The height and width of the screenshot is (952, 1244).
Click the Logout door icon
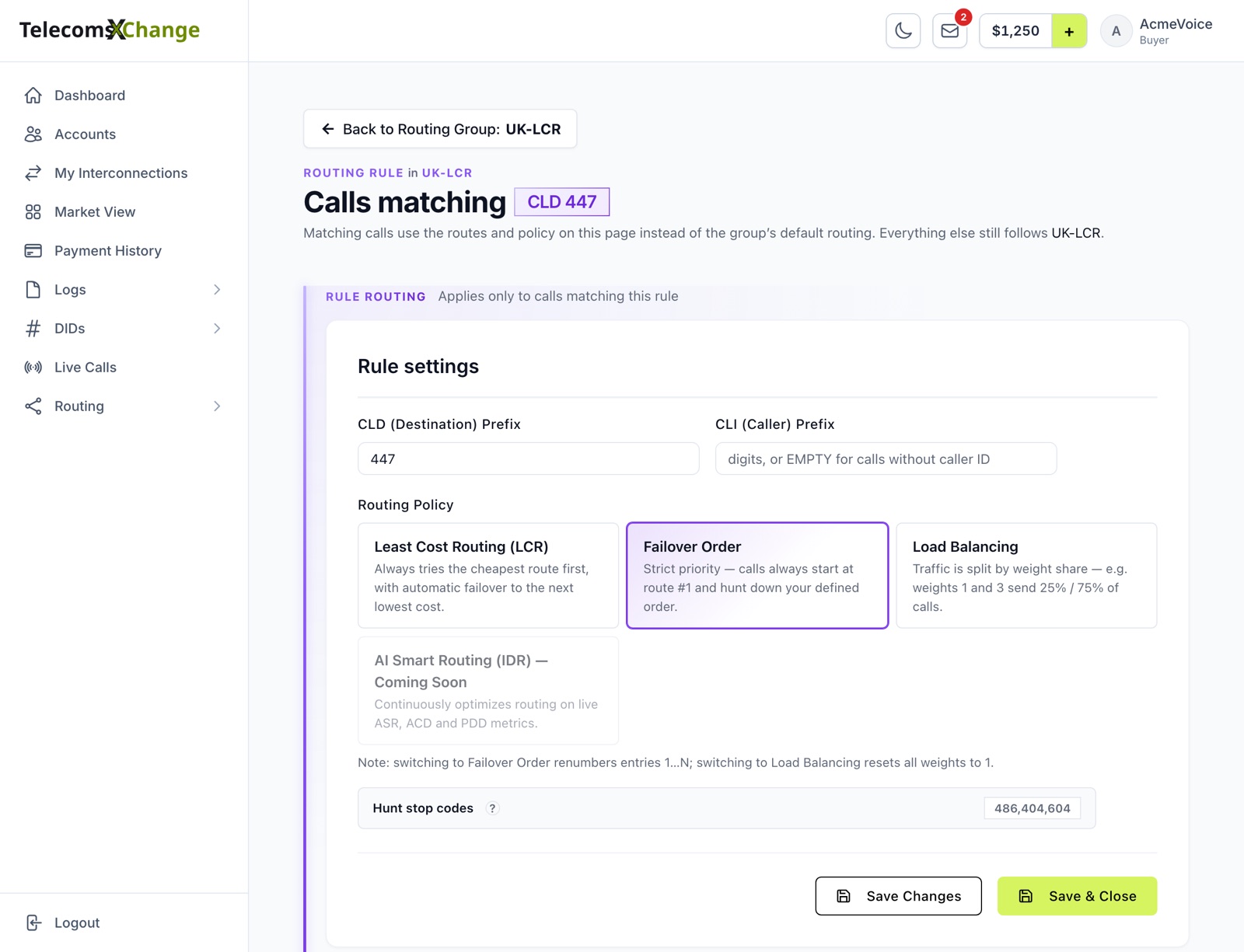click(x=33, y=922)
